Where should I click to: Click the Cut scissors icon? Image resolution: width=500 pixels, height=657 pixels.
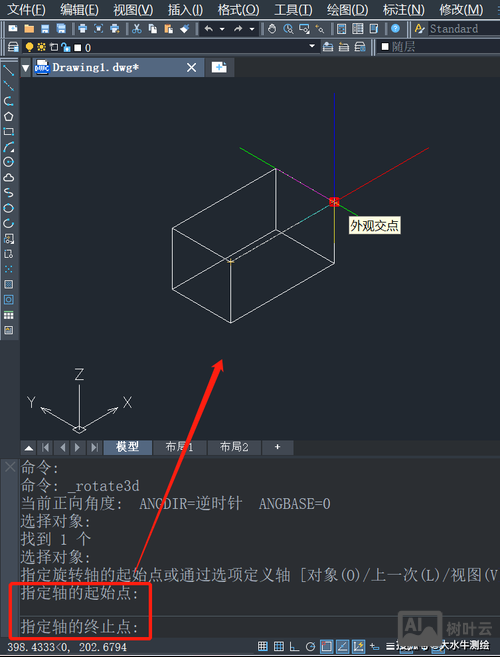(x=137, y=29)
